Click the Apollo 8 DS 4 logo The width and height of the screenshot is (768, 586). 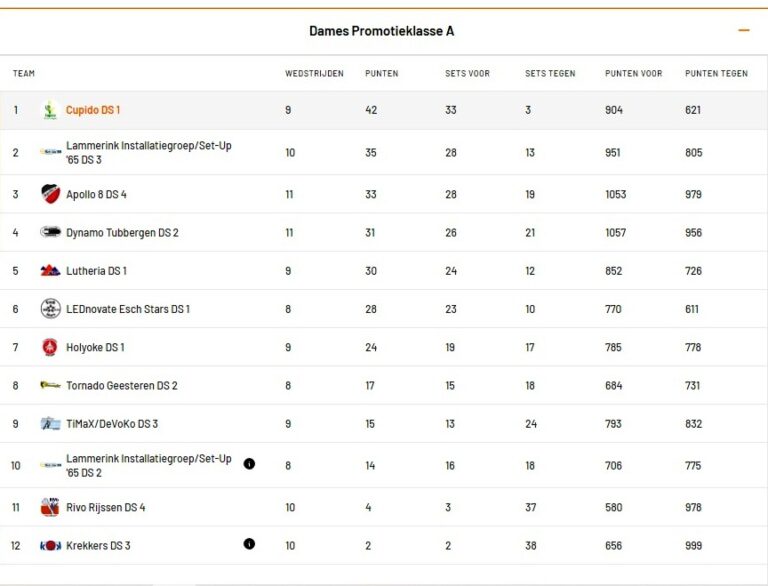[50, 194]
